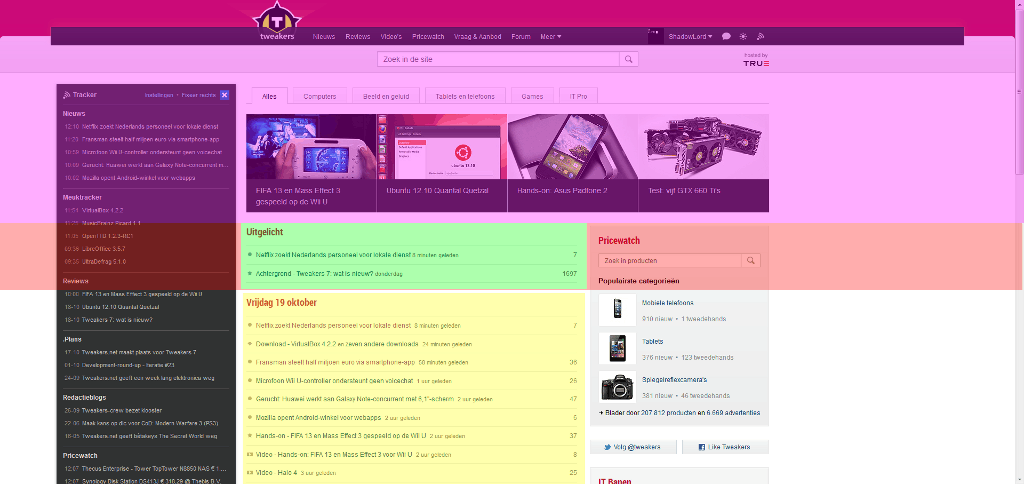Viewport: 1024px width, 484px height.
Task: Switch to the Computers tab
Action: coord(319,96)
